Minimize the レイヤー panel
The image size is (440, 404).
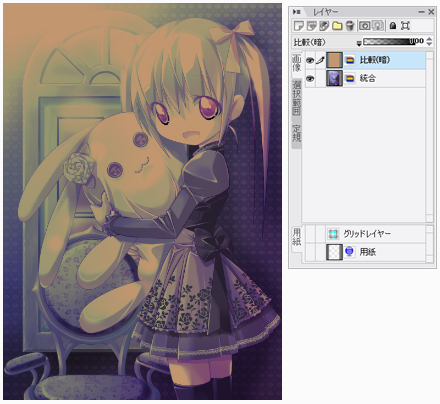click(421, 12)
